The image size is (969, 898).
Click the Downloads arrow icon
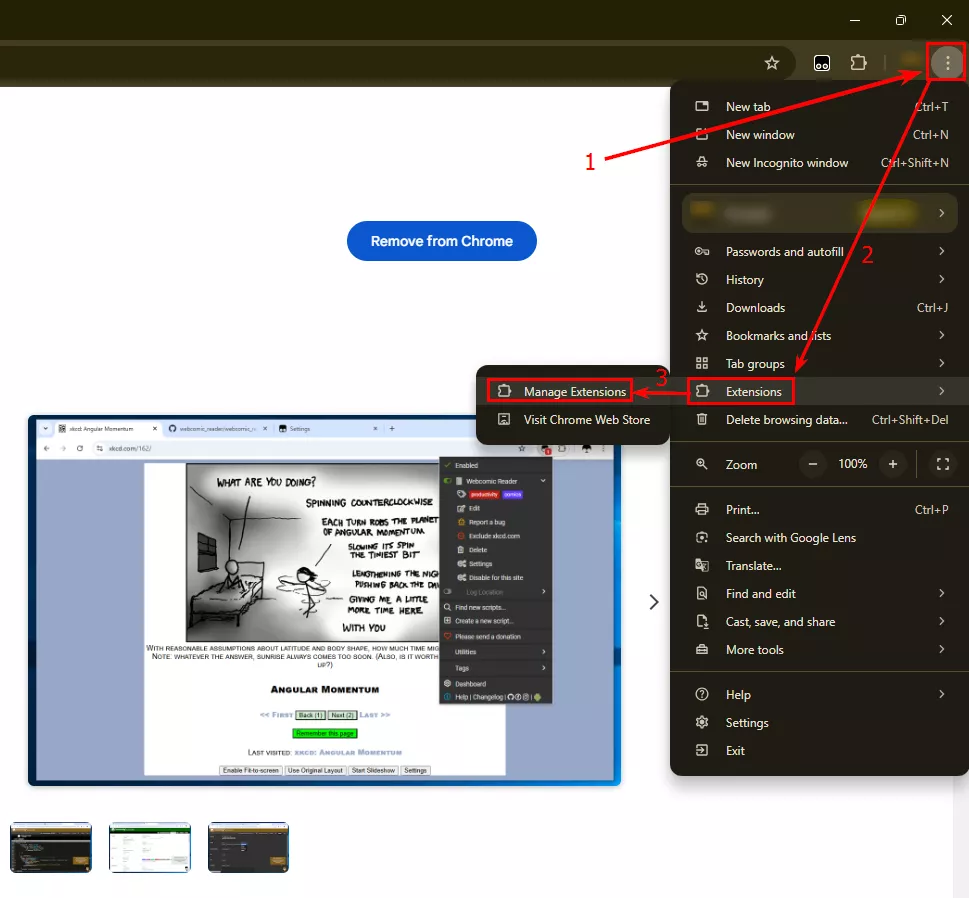701,307
